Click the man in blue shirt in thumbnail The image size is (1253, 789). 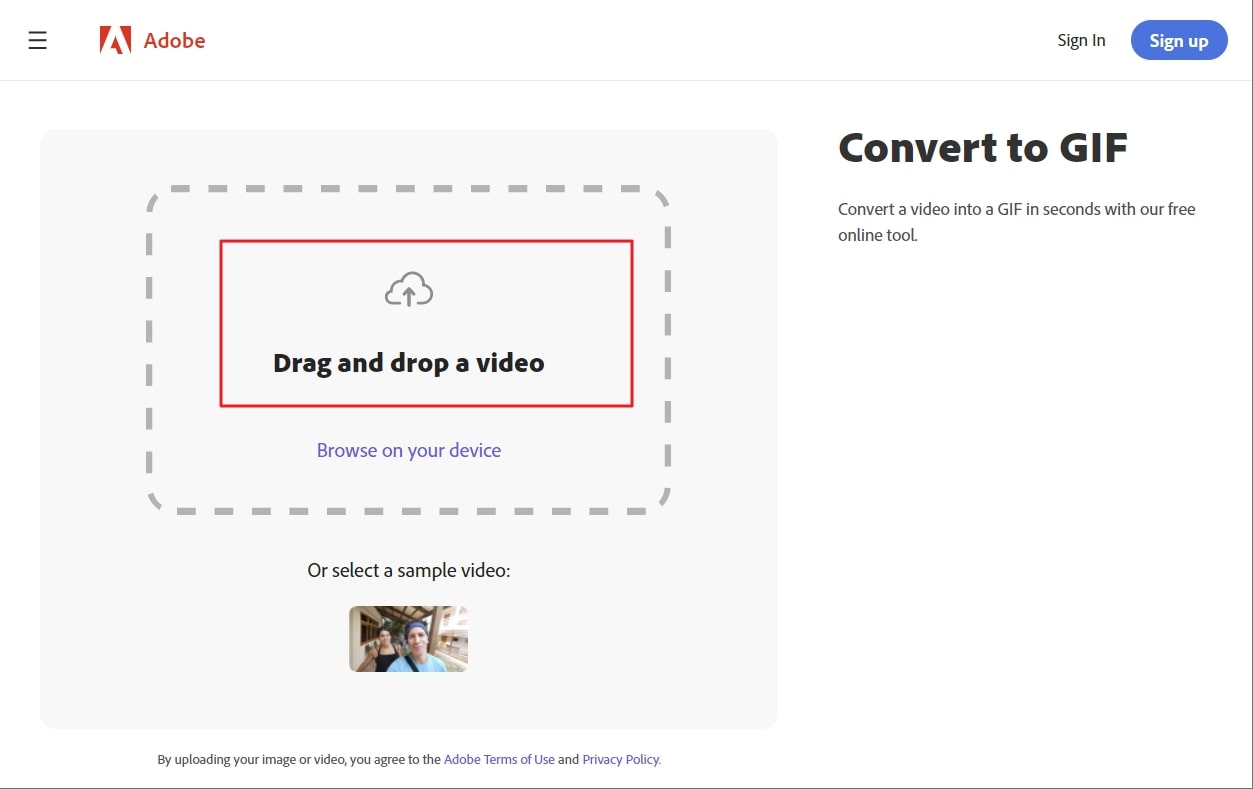[x=418, y=650]
